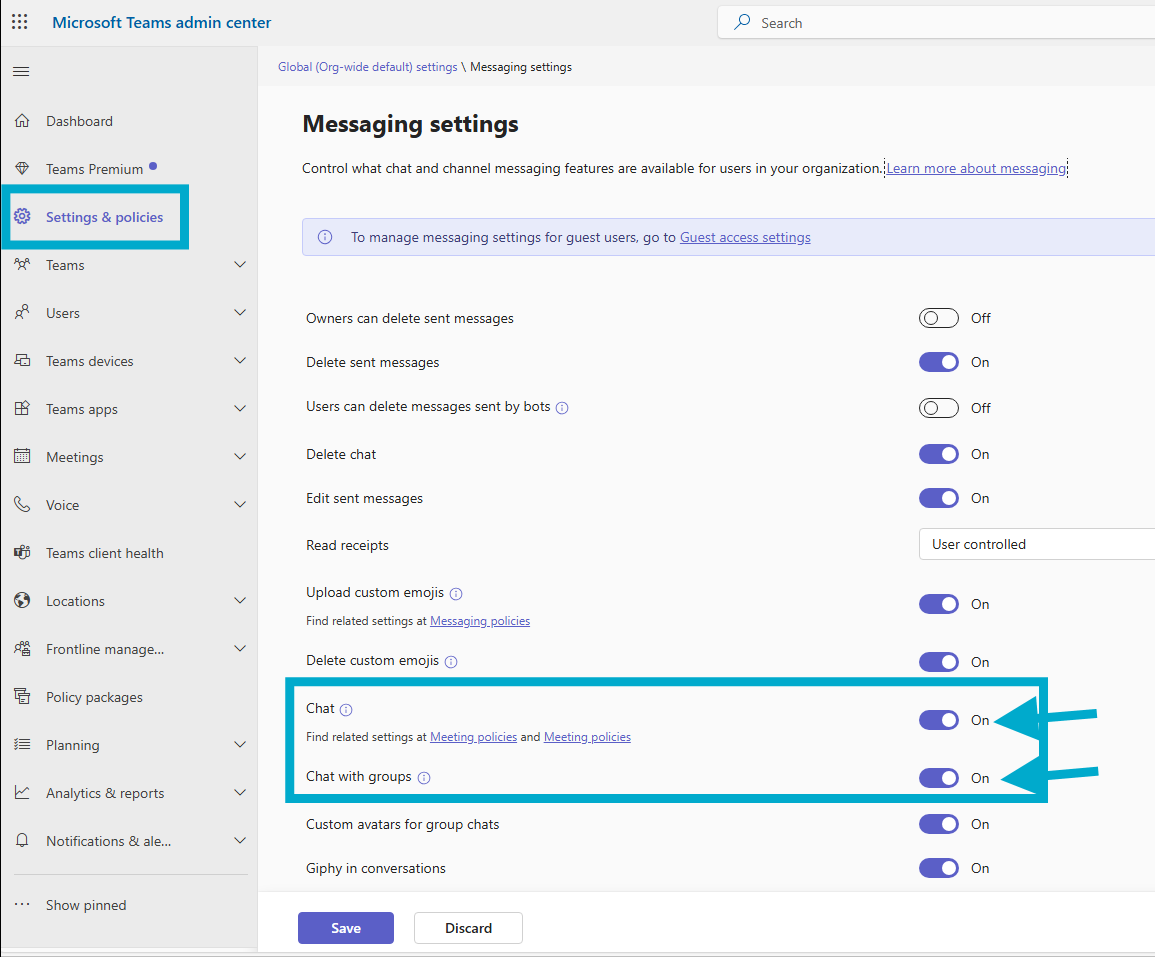Expand the Voice section chevron
1155x957 pixels.
[x=239, y=505]
